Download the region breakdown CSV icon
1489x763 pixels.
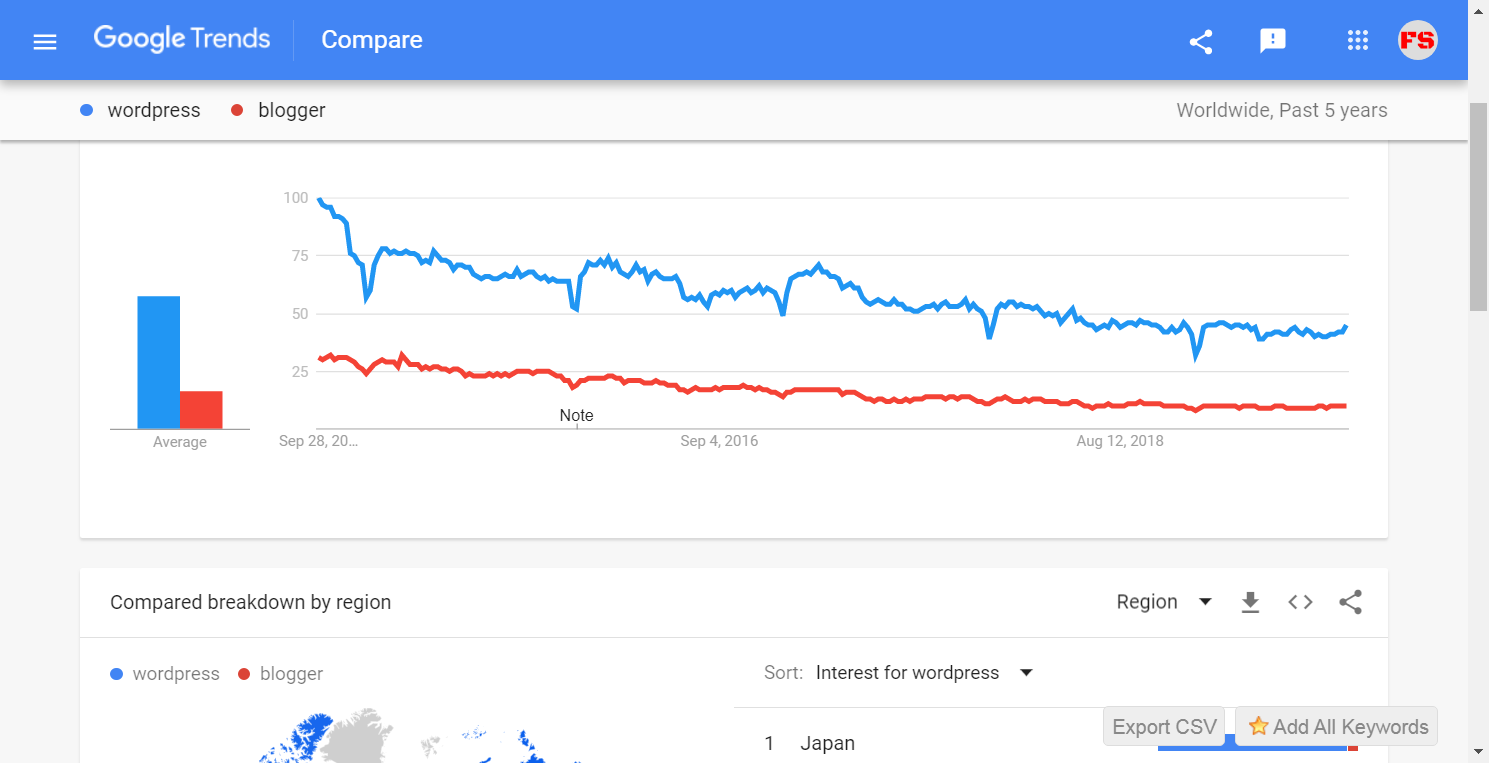point(1250,602)
